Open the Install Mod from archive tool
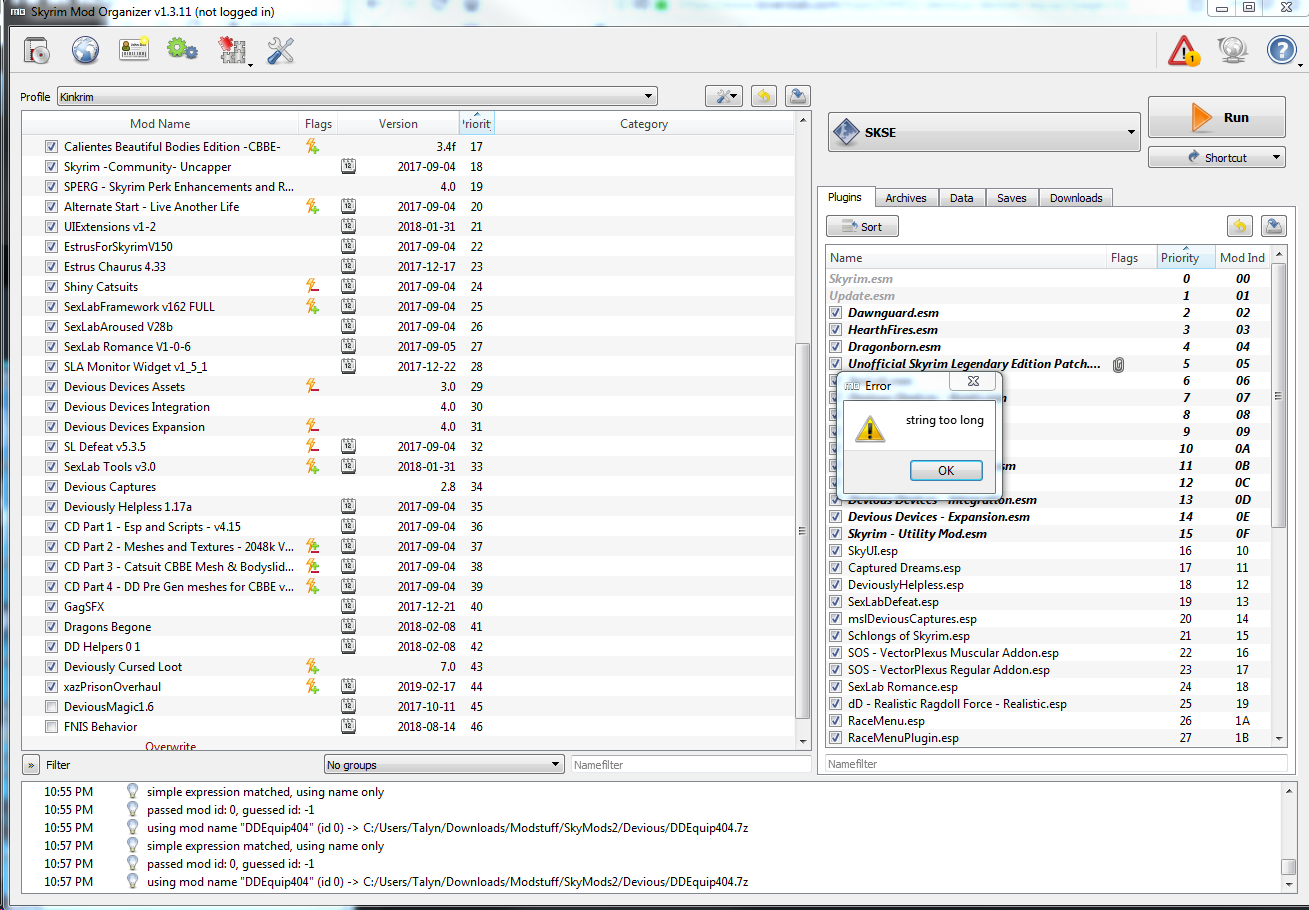 coord(37,51)
